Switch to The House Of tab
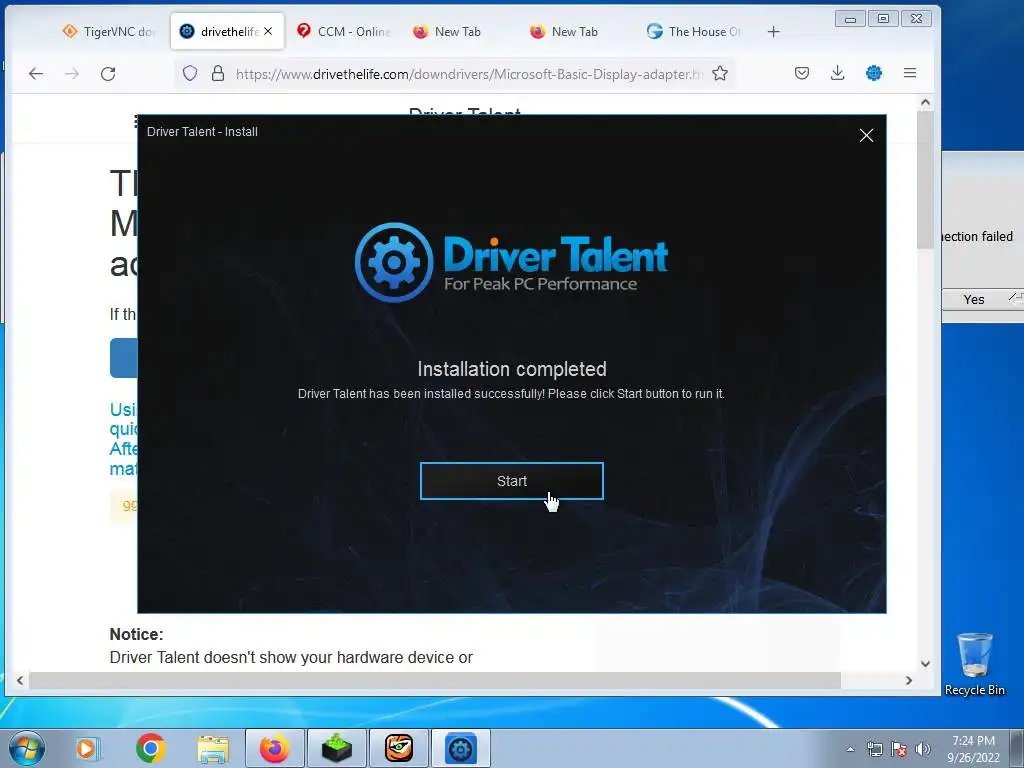This screenshot has width=1024, height=768. tap(694, 31)
